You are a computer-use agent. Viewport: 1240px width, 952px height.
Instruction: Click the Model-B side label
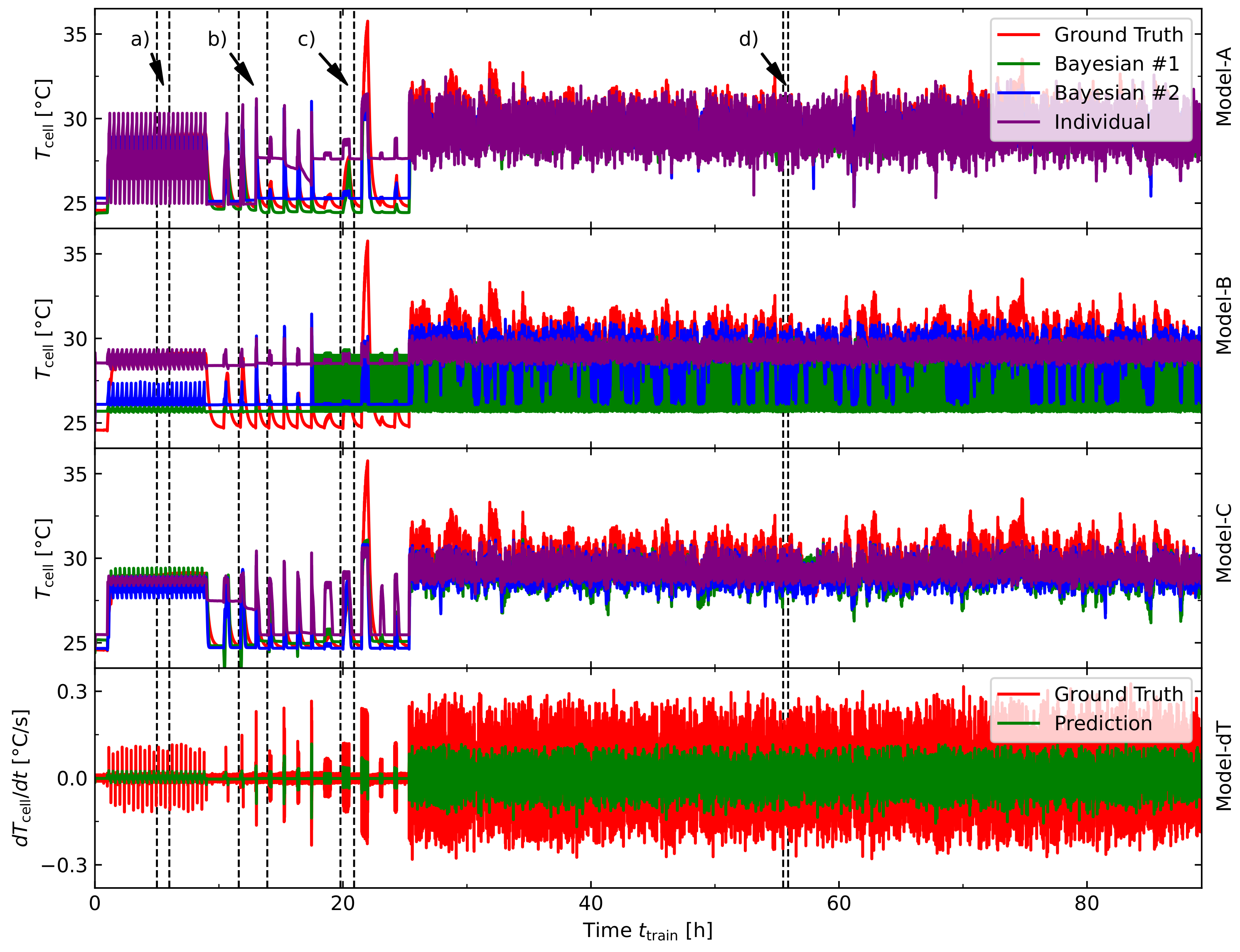[x=1223, y=315]
